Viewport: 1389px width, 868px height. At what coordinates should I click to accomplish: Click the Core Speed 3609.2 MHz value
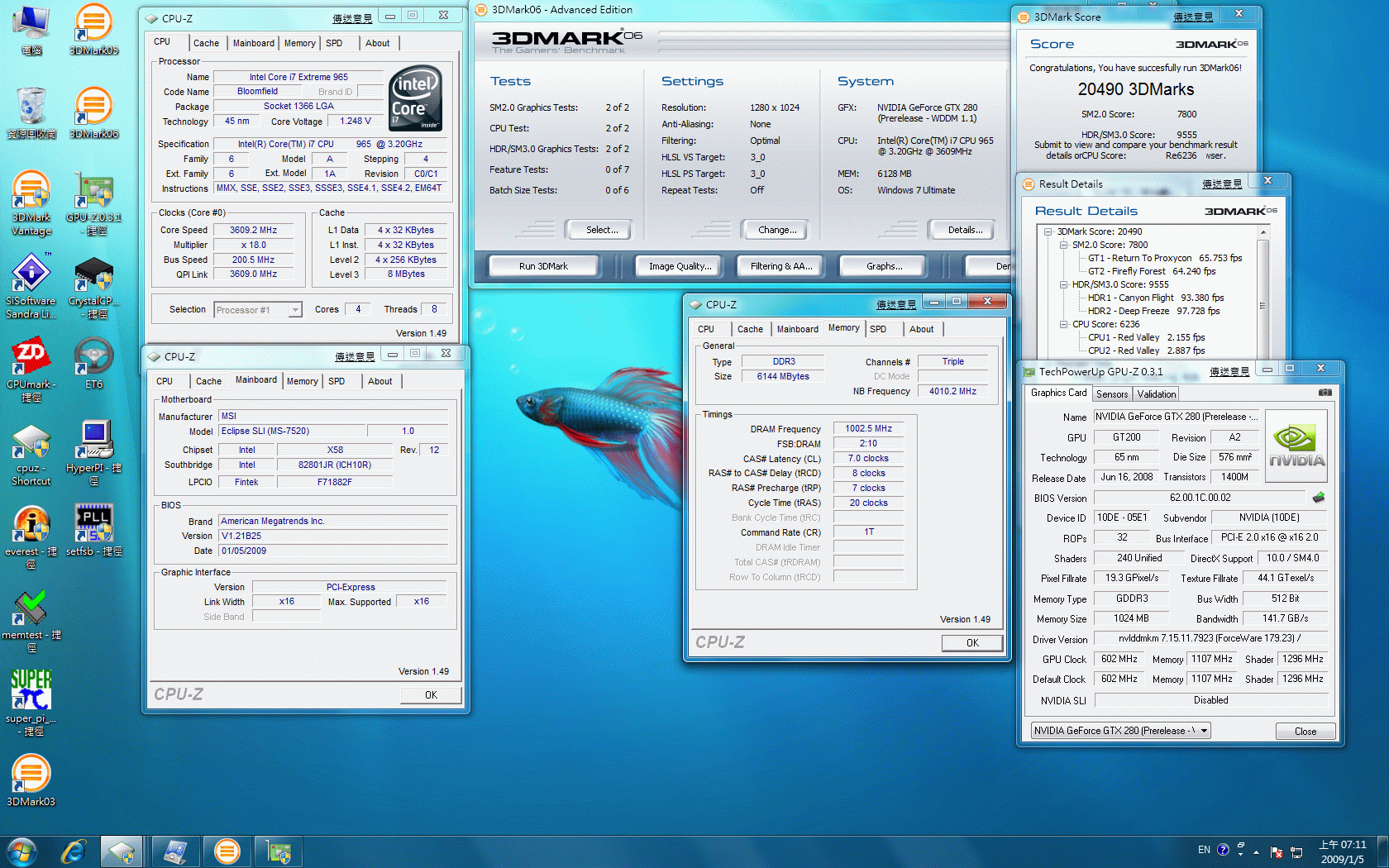(253, 231)
